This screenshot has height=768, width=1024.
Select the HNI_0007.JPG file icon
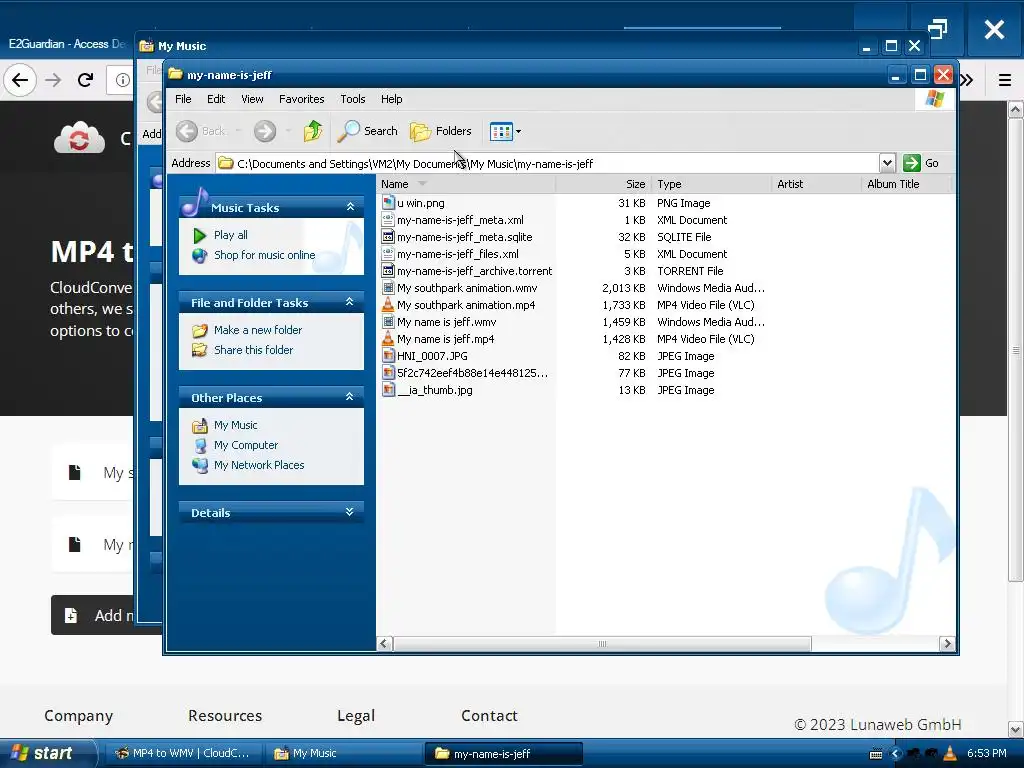[x=388, y=356]
